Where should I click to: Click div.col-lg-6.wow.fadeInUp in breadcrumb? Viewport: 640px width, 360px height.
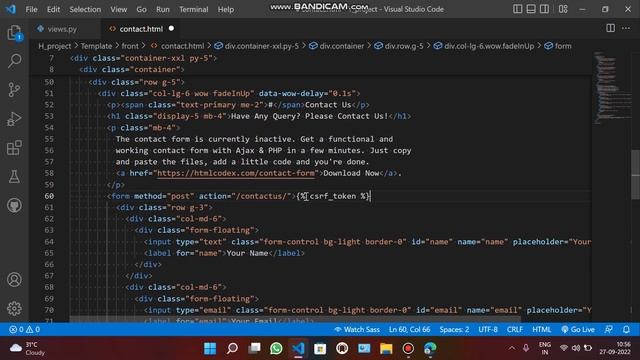(489, 46)
